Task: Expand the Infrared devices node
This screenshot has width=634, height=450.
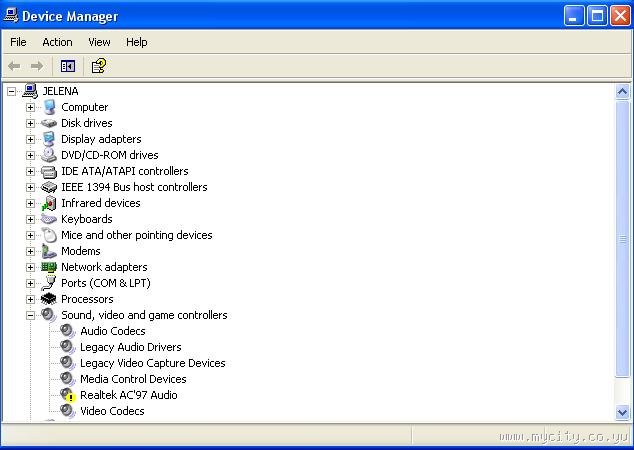Action: tap(30, 203)
